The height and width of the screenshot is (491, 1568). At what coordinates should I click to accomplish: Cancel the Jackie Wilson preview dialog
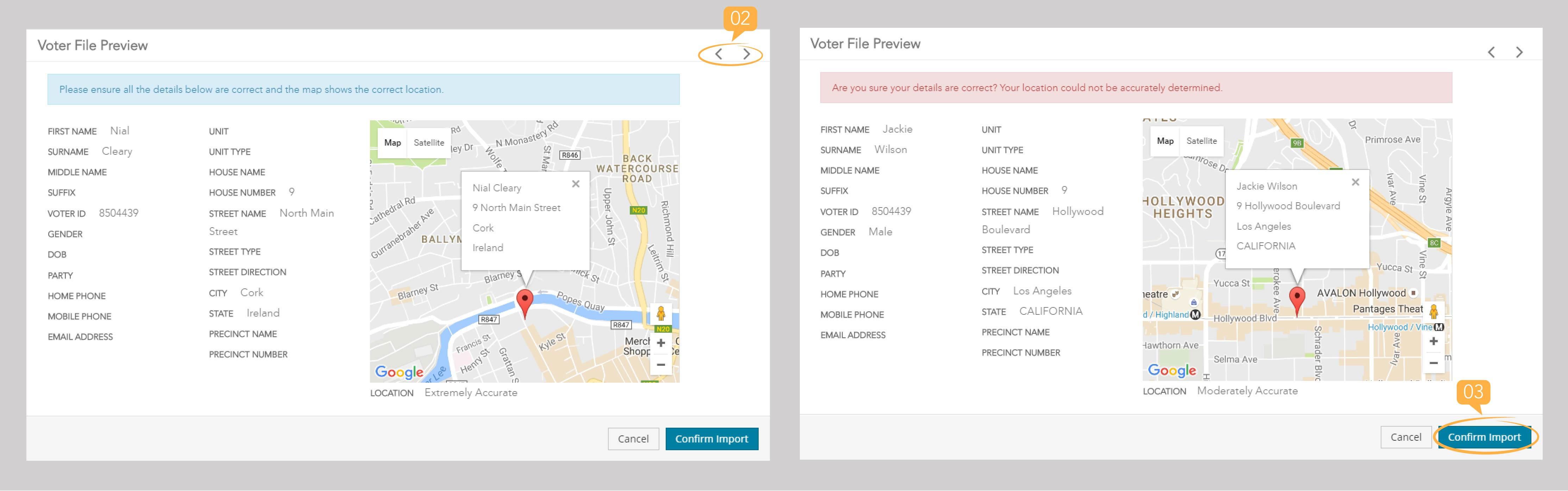1405,437
